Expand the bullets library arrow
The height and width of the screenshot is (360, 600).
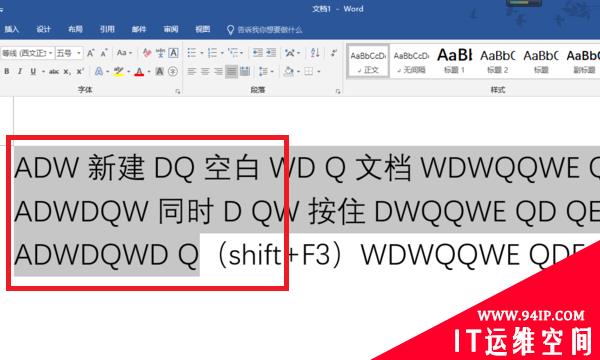201,53
